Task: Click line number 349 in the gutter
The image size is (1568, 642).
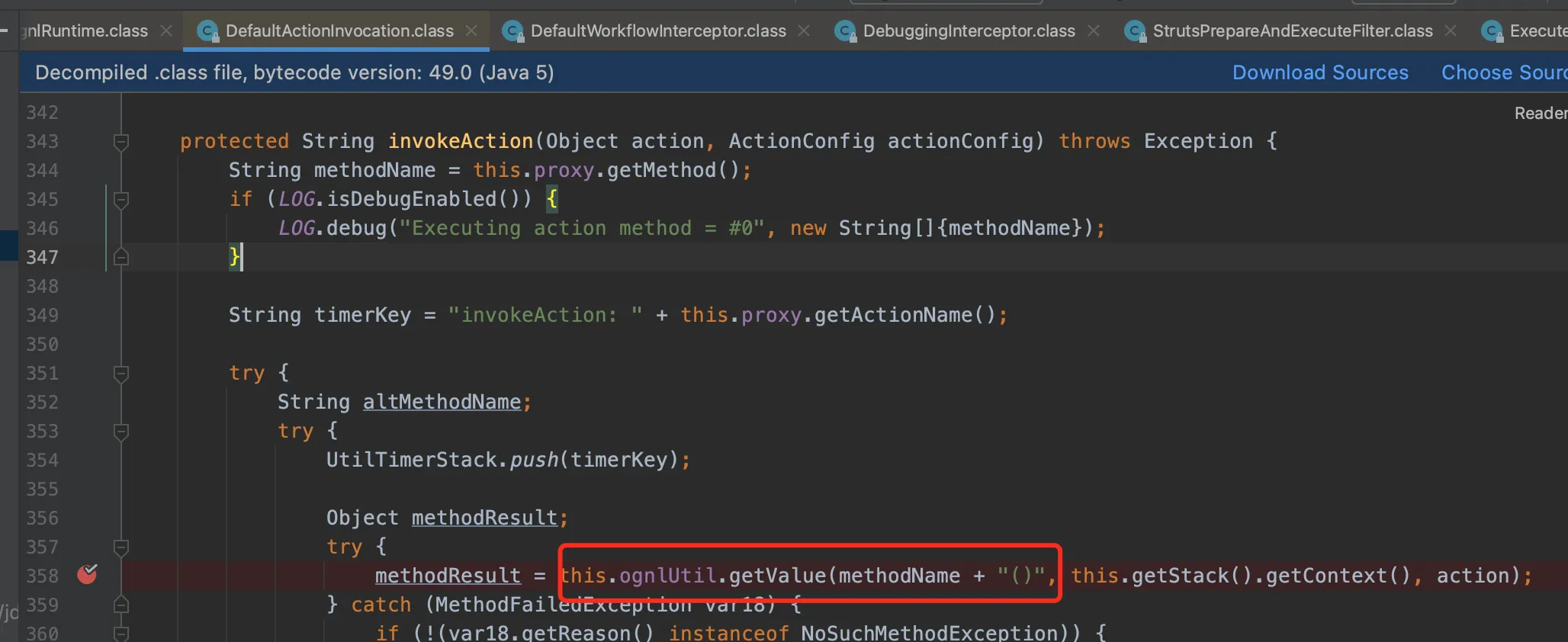Action: pos(43,316)
